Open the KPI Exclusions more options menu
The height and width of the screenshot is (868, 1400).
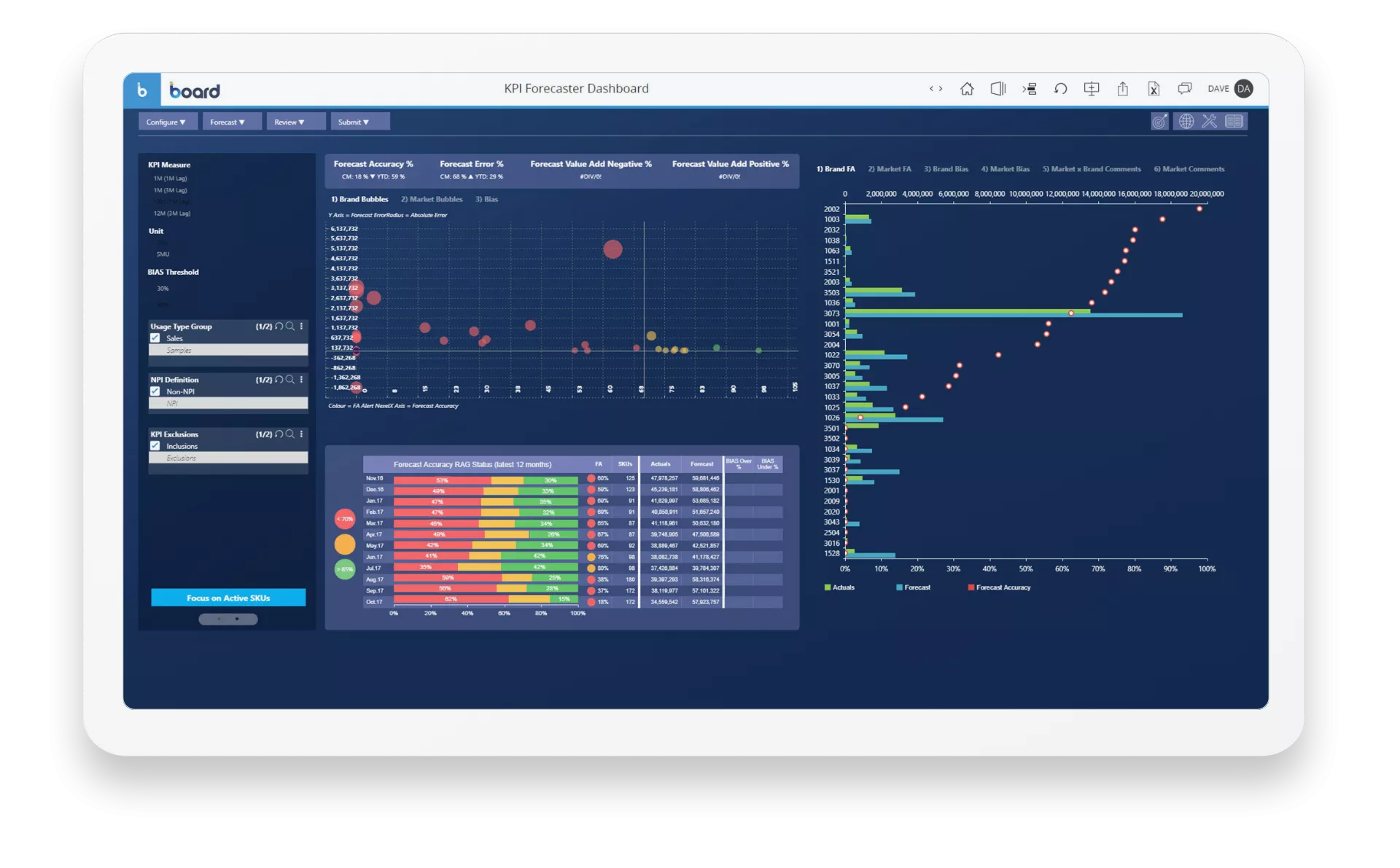tap(301, 434)
